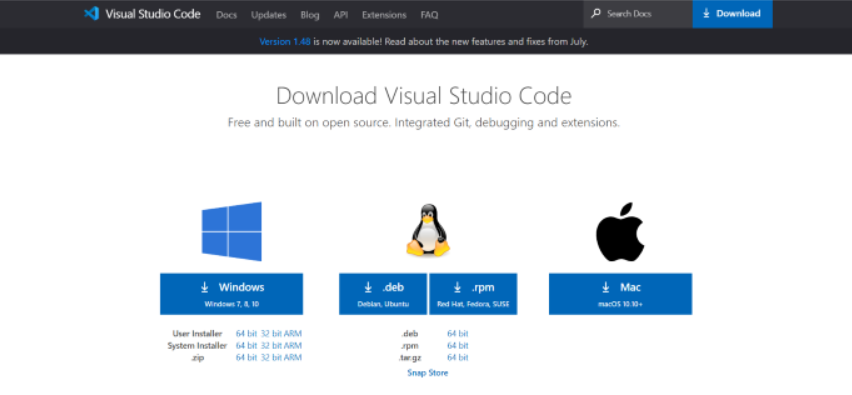
Task: Open the Extensions nav item
Action: [384, 15]
